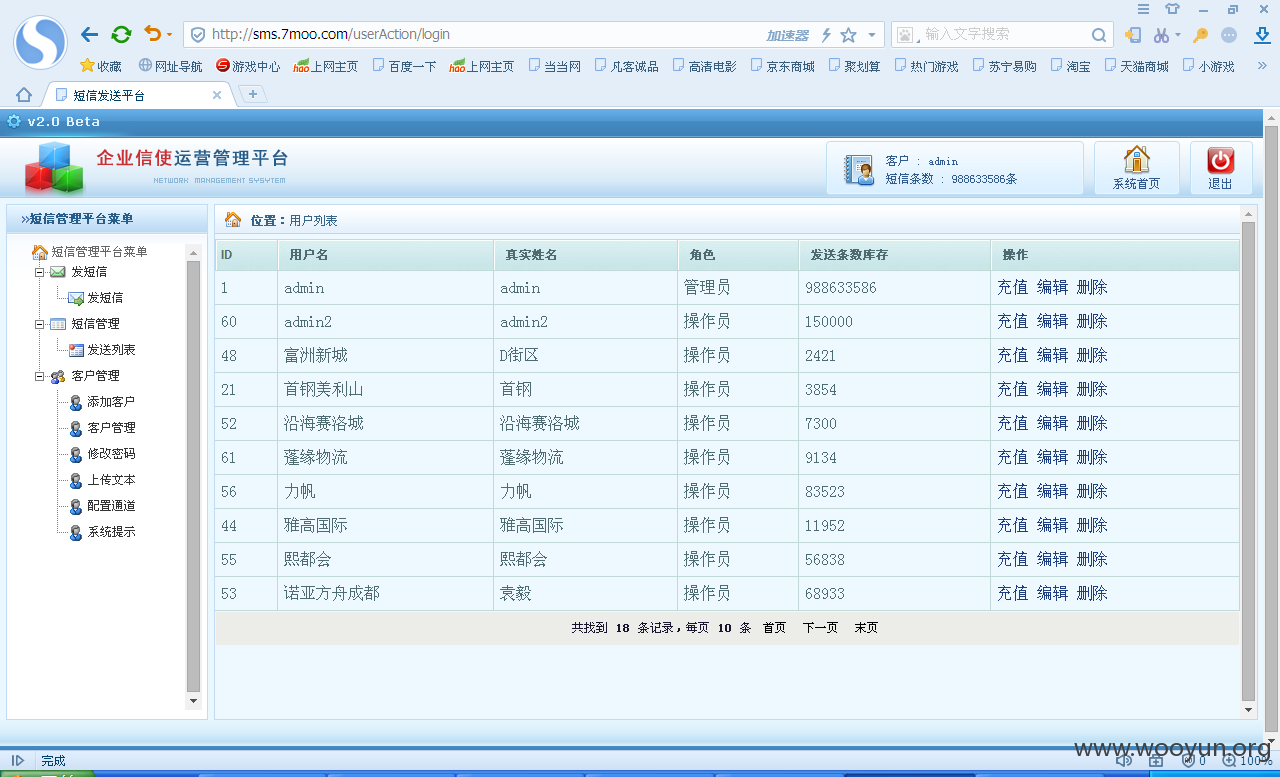This screenshot has height=777, width=1280.
Task: Click 删除 for user 力帆
Action: tap(1092, 491)
